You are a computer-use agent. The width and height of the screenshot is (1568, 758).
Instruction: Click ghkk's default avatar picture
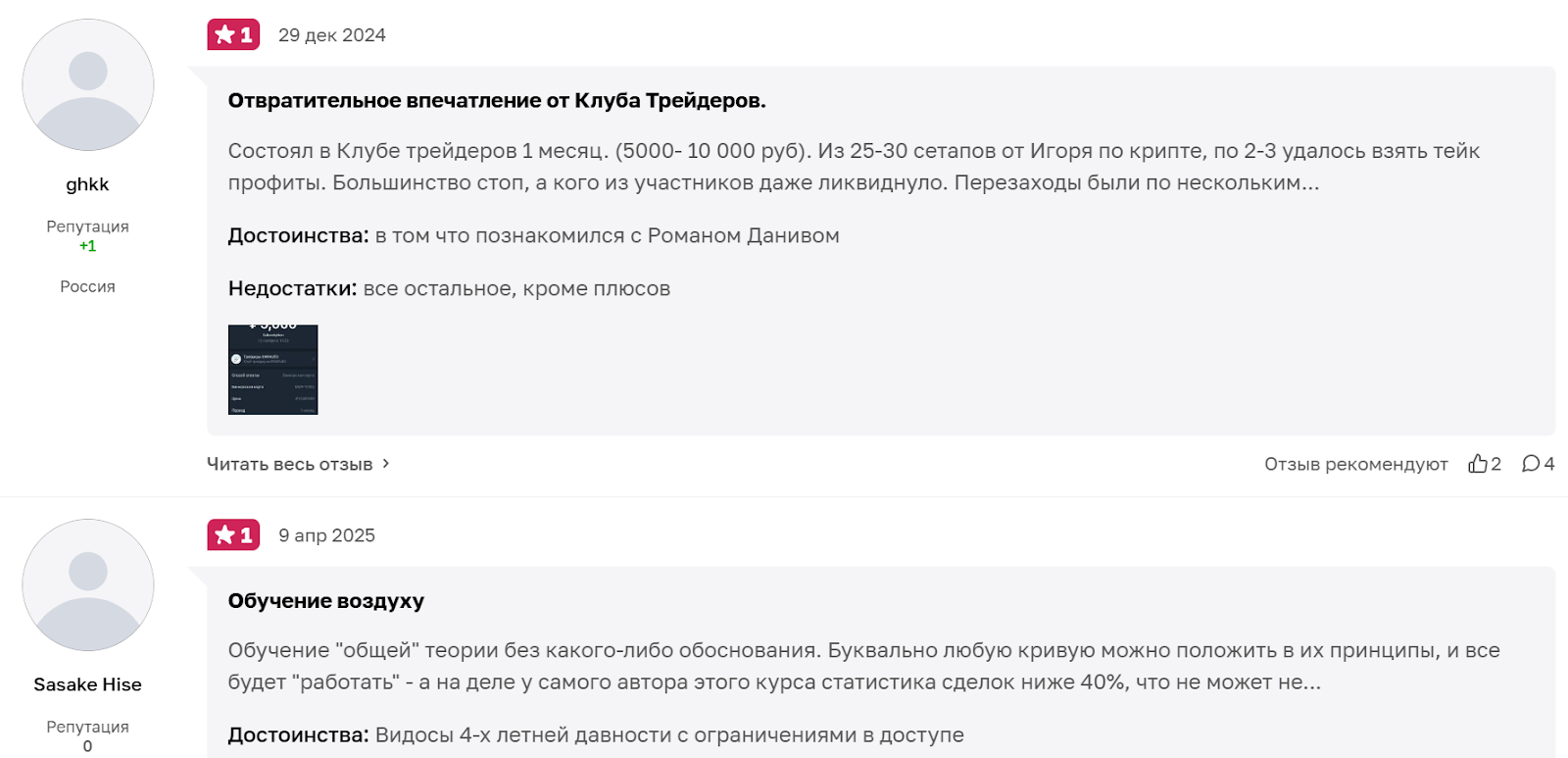point(88,85)
